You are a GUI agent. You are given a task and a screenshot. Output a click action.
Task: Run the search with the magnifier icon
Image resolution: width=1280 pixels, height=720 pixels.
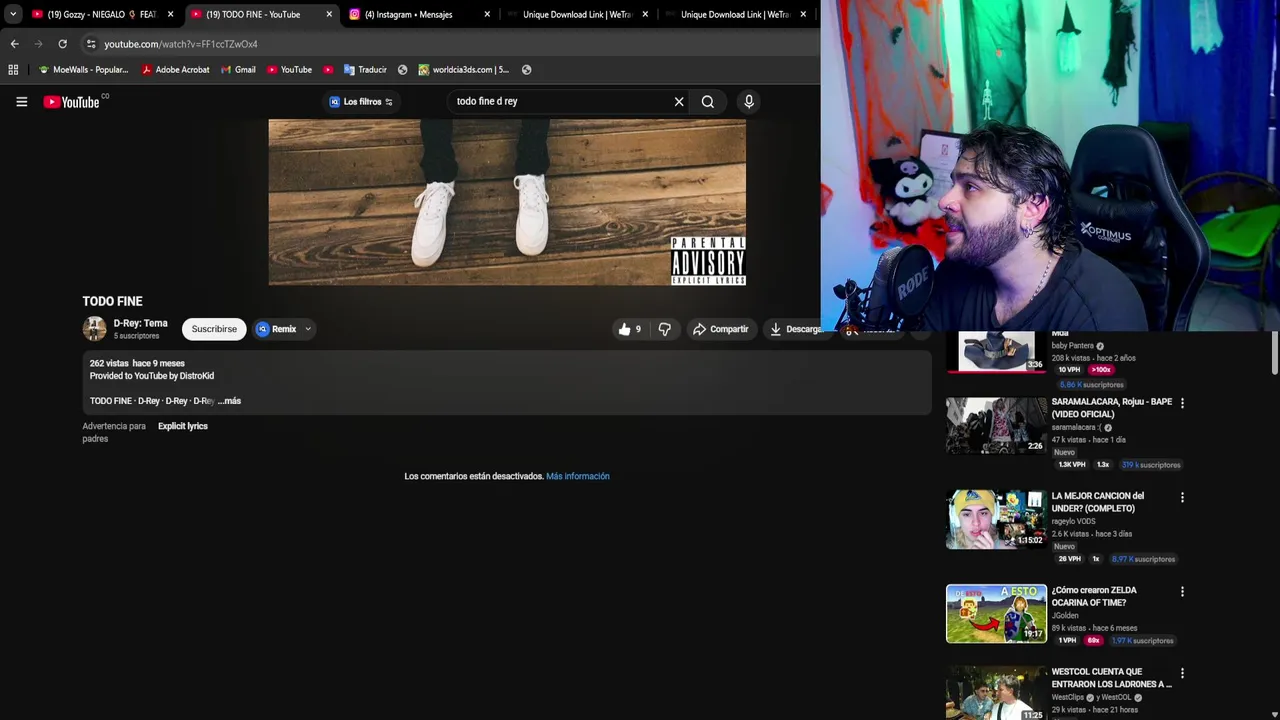pos(708,101)
